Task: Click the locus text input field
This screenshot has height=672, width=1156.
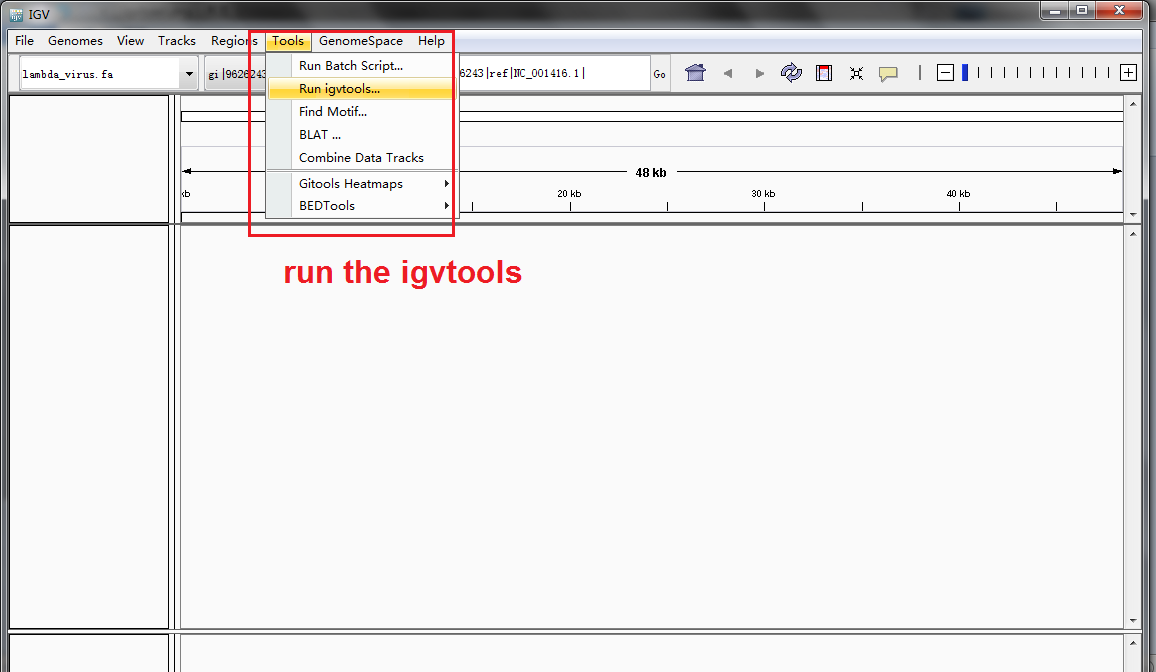Action: click(554, 73)
